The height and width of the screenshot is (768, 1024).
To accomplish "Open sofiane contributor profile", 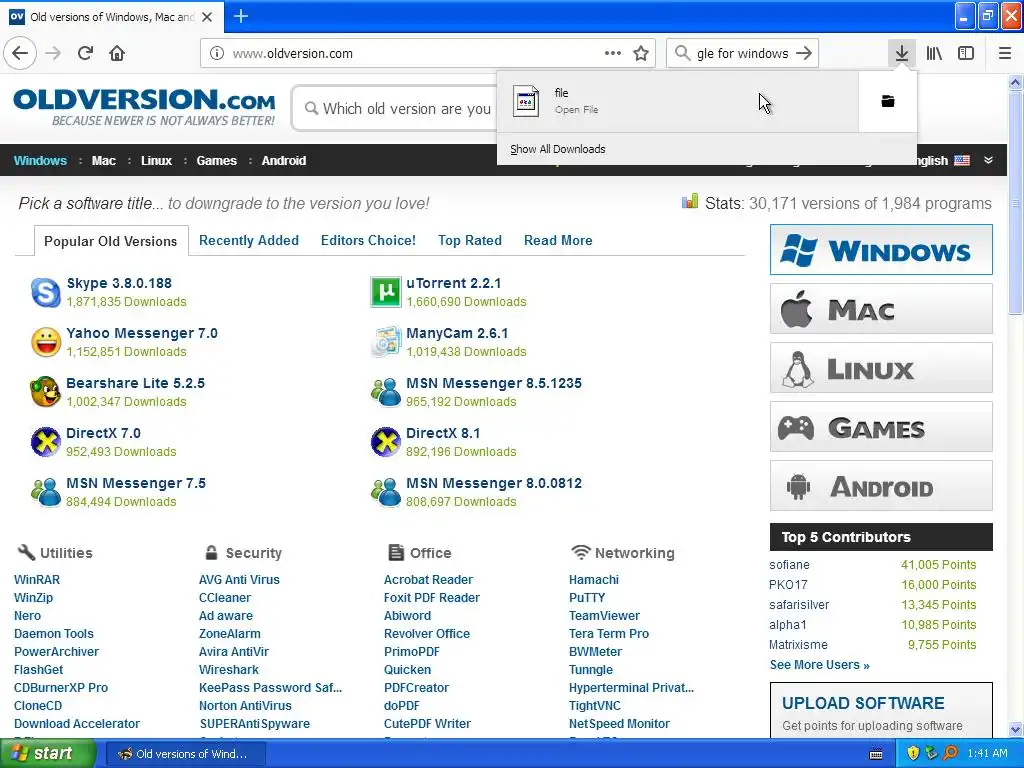I will pos(790,565).
